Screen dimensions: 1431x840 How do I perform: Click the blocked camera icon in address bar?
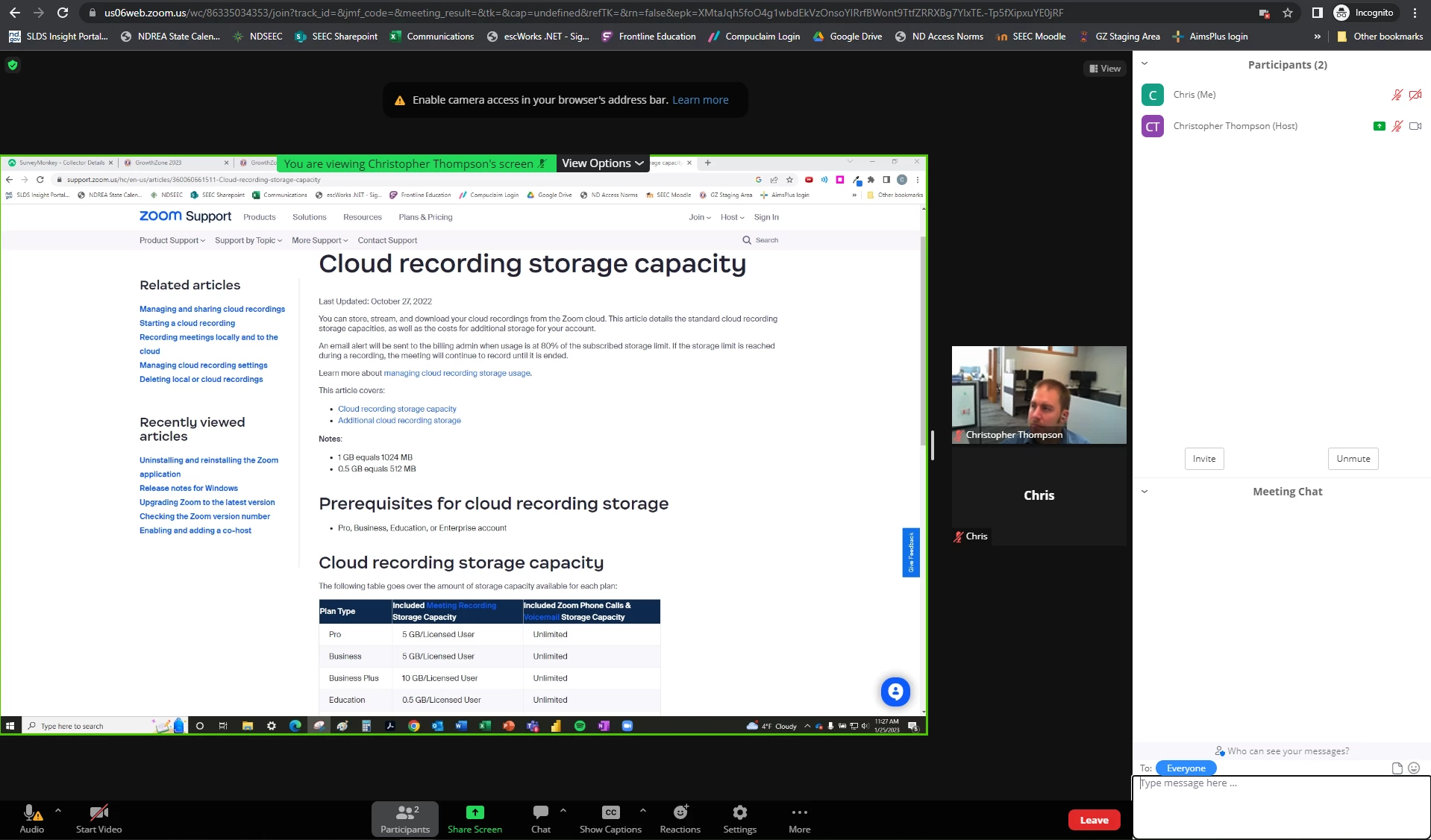1264,13
